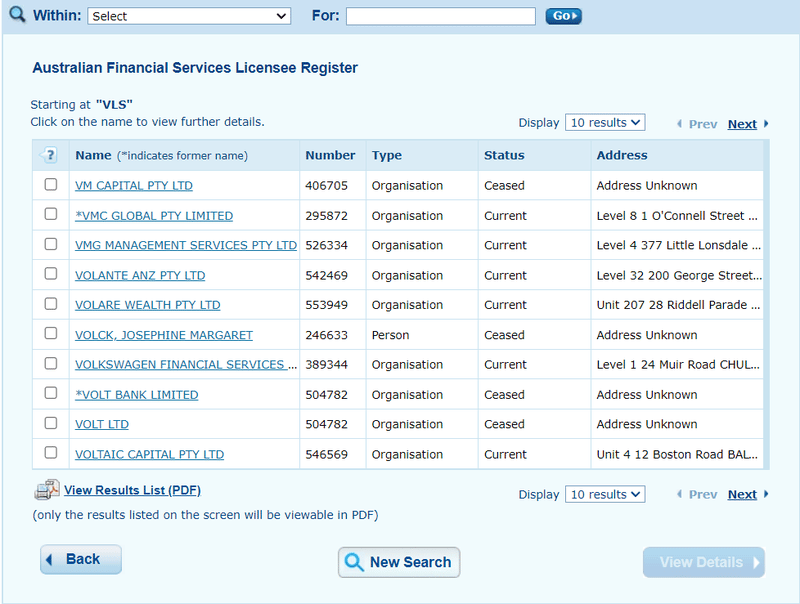Viewport: 800px width, 604px height.
Task: Tick the checkbox for VOLCK, JOSEPHINE MARGARET
Action: coord(51,333)
